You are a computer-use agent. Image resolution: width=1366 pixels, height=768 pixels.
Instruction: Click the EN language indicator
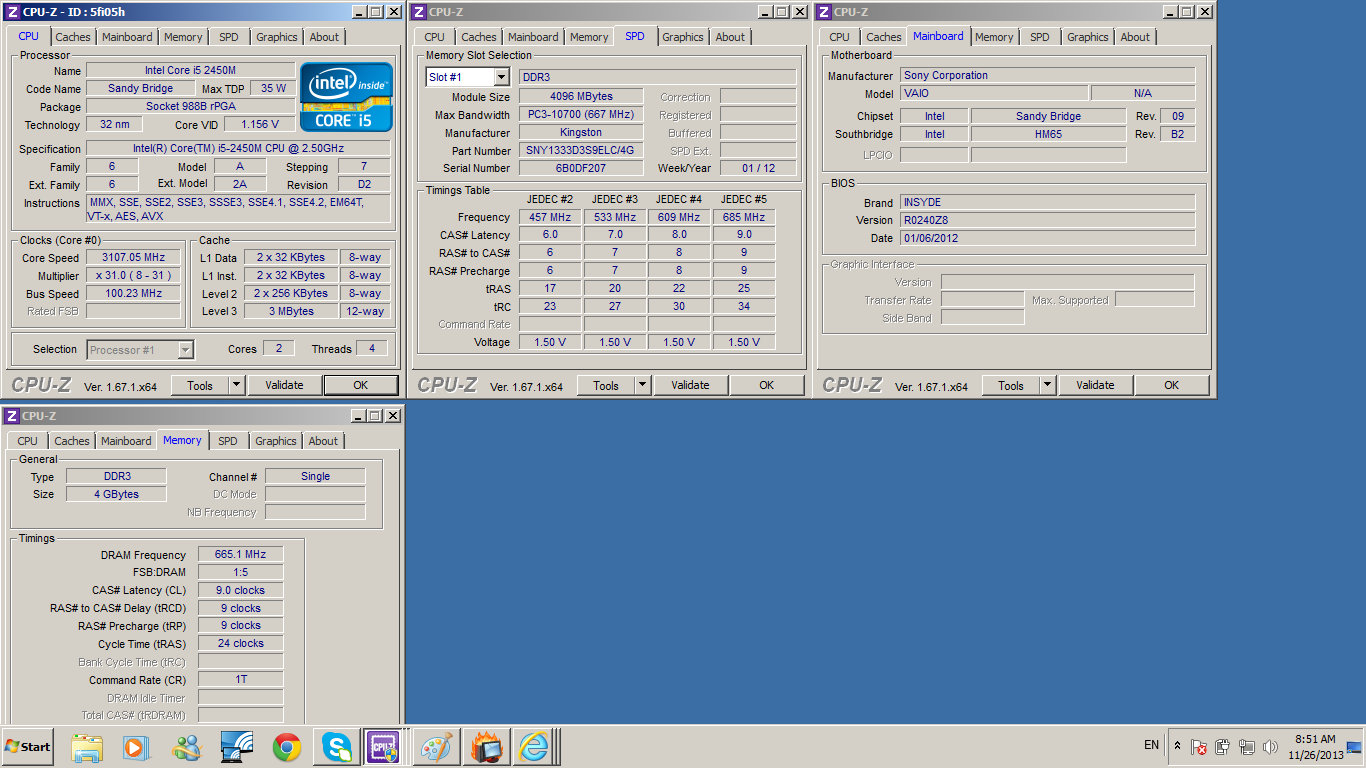pyautogui.click(x=1151, y=745)
